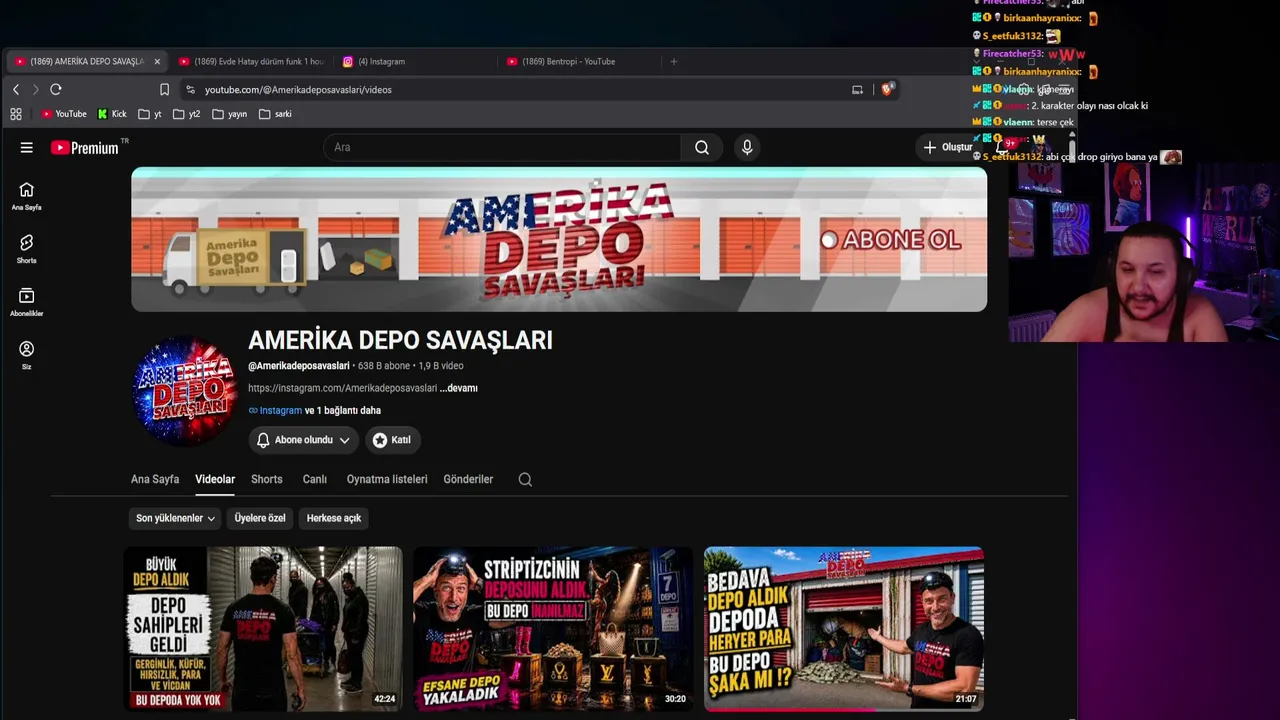Open the Canlı channel tab
Viewport: 1280px width, 720px height.
click(315, 479)
